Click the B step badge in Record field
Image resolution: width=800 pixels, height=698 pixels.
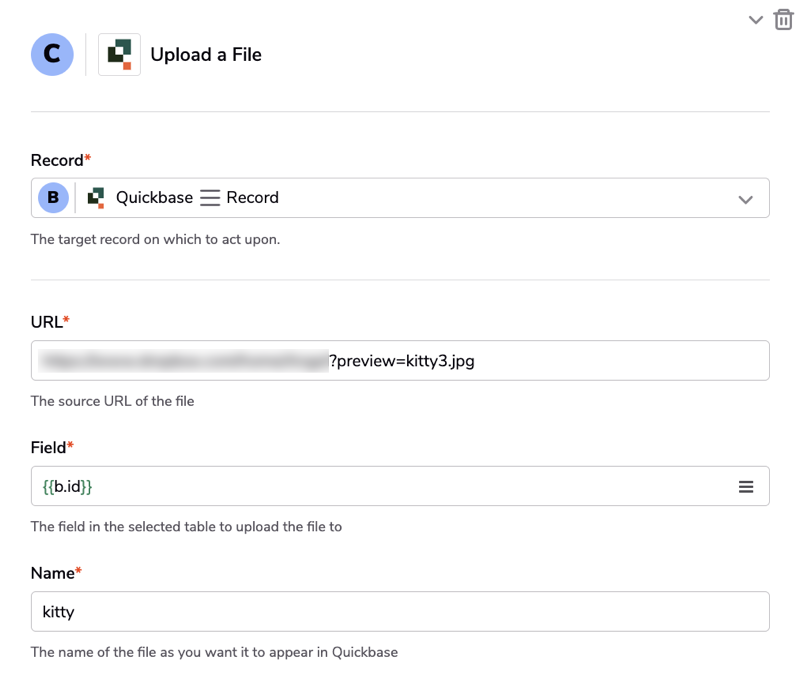coord(53,198)
